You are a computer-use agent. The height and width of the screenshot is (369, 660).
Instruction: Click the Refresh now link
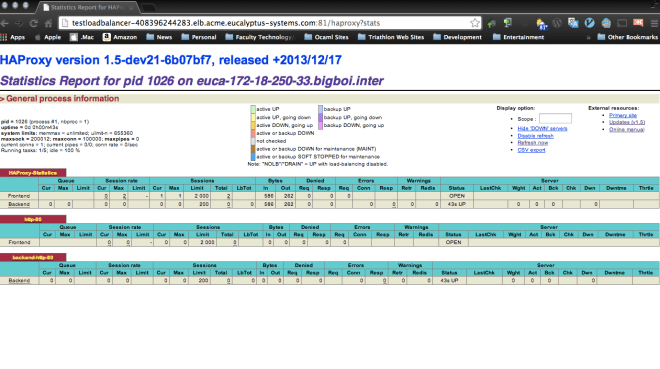coord(532,143)
